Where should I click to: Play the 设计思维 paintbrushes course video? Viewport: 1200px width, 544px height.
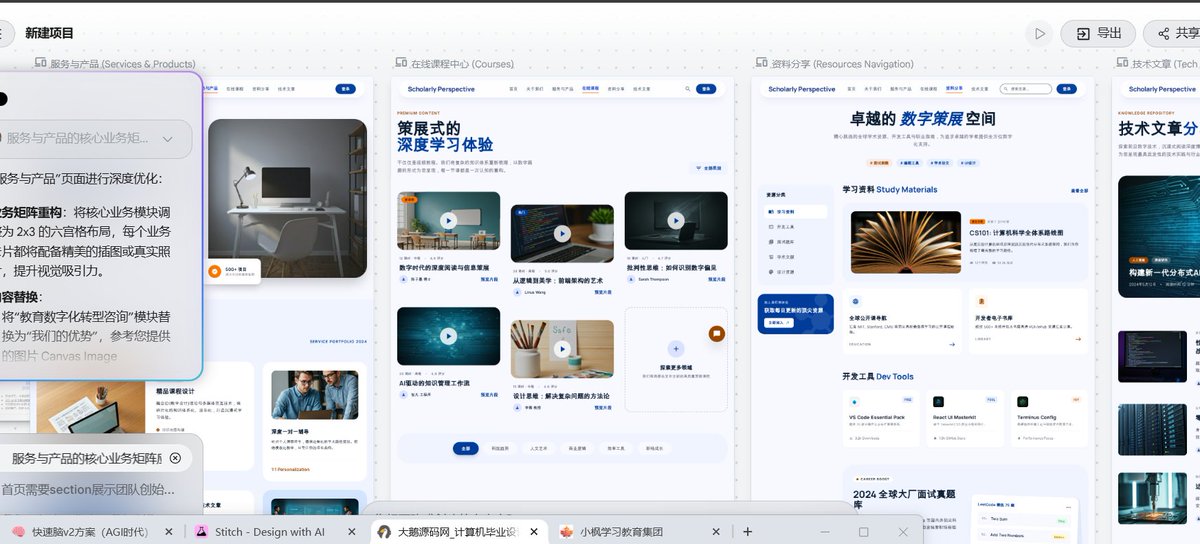point(562,349)
